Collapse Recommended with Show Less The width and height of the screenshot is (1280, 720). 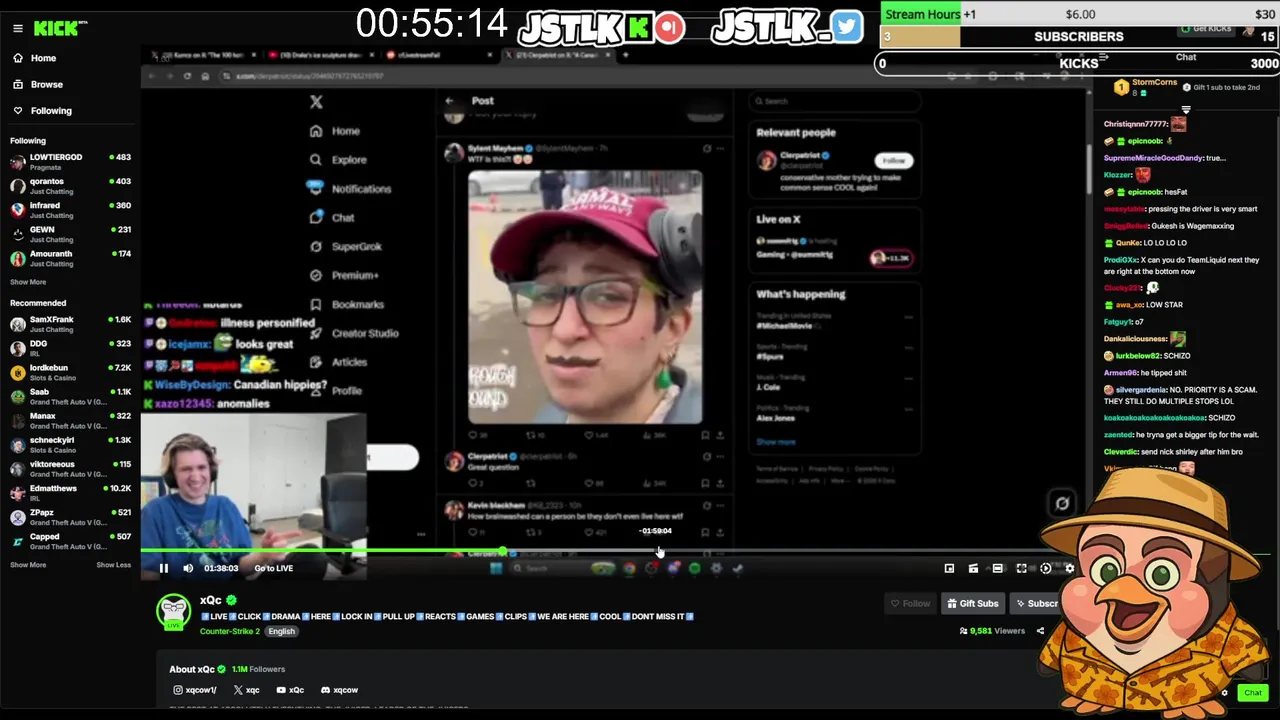point(113,565)
